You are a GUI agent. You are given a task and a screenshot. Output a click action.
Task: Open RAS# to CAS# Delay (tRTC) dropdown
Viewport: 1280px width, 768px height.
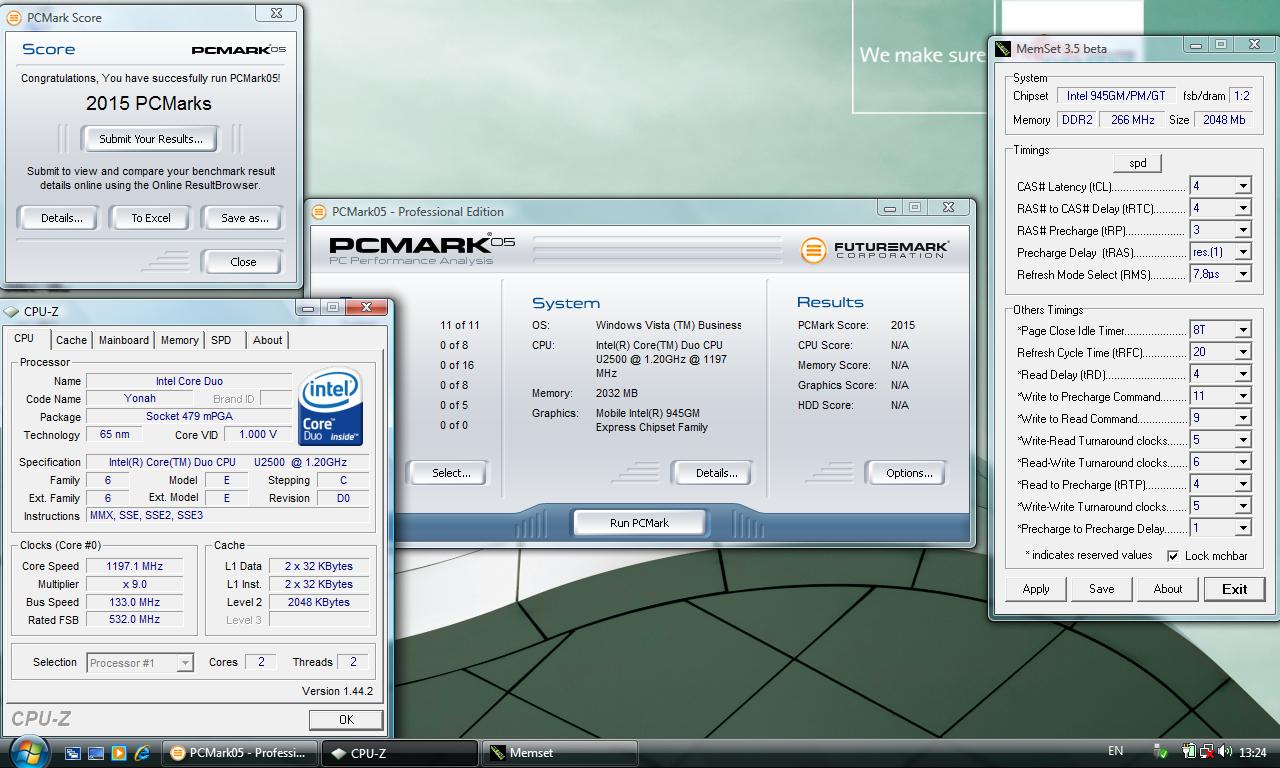tap(1242, 208)
